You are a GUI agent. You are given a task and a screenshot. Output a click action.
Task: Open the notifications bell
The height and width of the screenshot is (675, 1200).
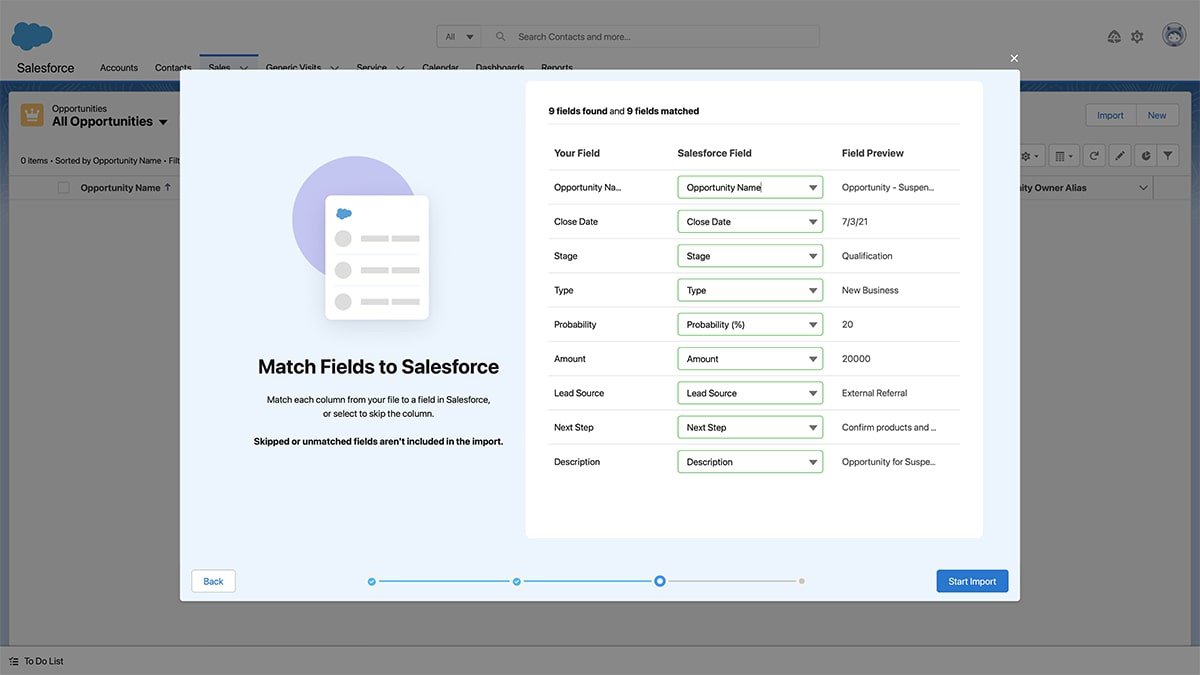tap(1114, 35)
